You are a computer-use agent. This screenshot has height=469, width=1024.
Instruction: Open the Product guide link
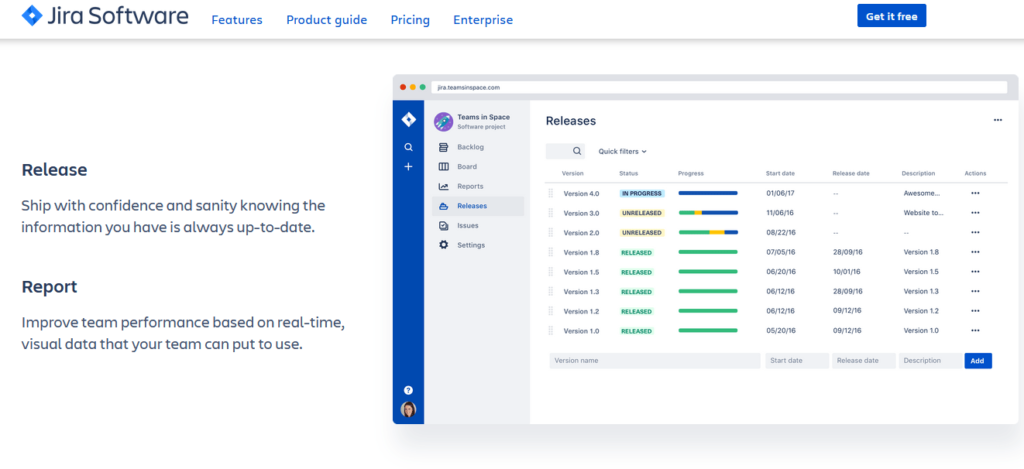tap(327, 20)
